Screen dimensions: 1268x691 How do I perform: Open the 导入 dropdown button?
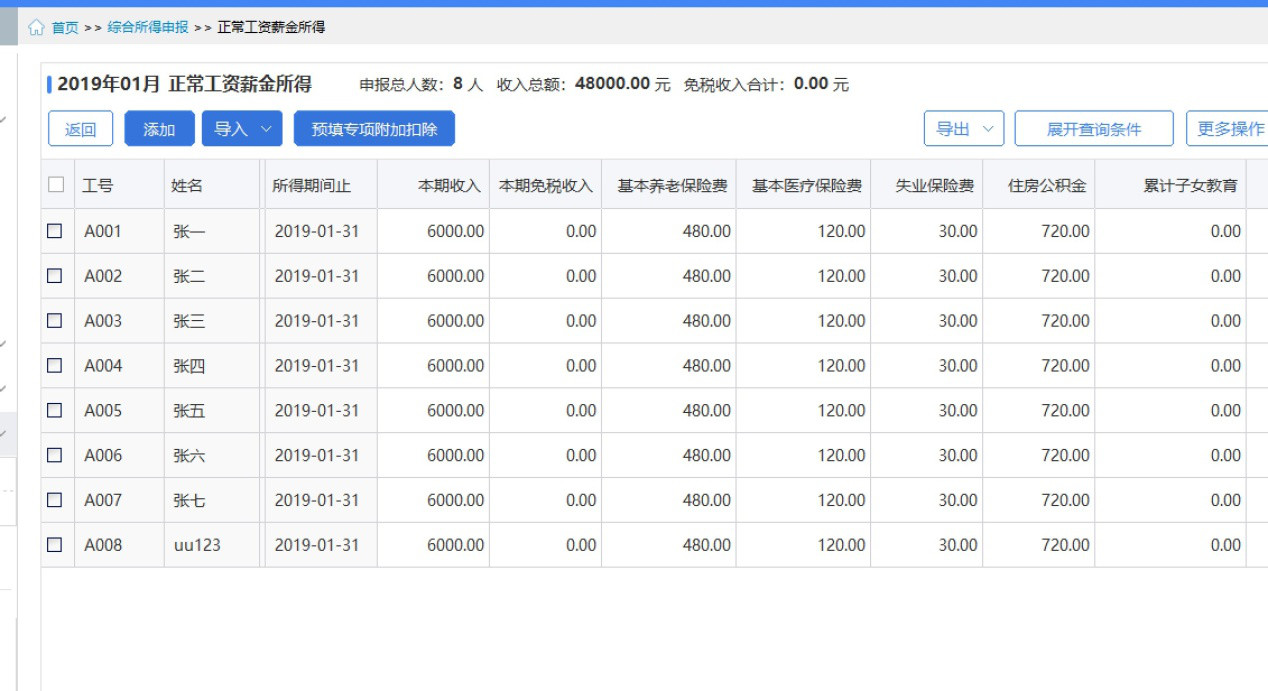point(242,129)
